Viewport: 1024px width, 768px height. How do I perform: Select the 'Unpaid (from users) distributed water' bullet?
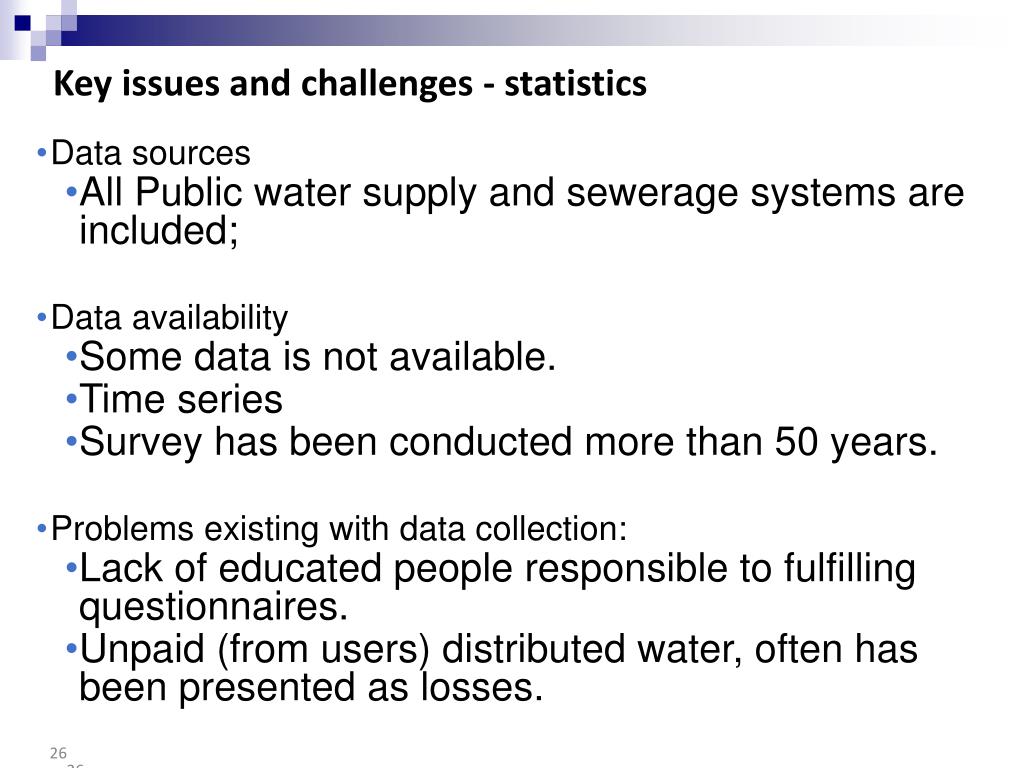pyautogui.click(x=410, y=650)
